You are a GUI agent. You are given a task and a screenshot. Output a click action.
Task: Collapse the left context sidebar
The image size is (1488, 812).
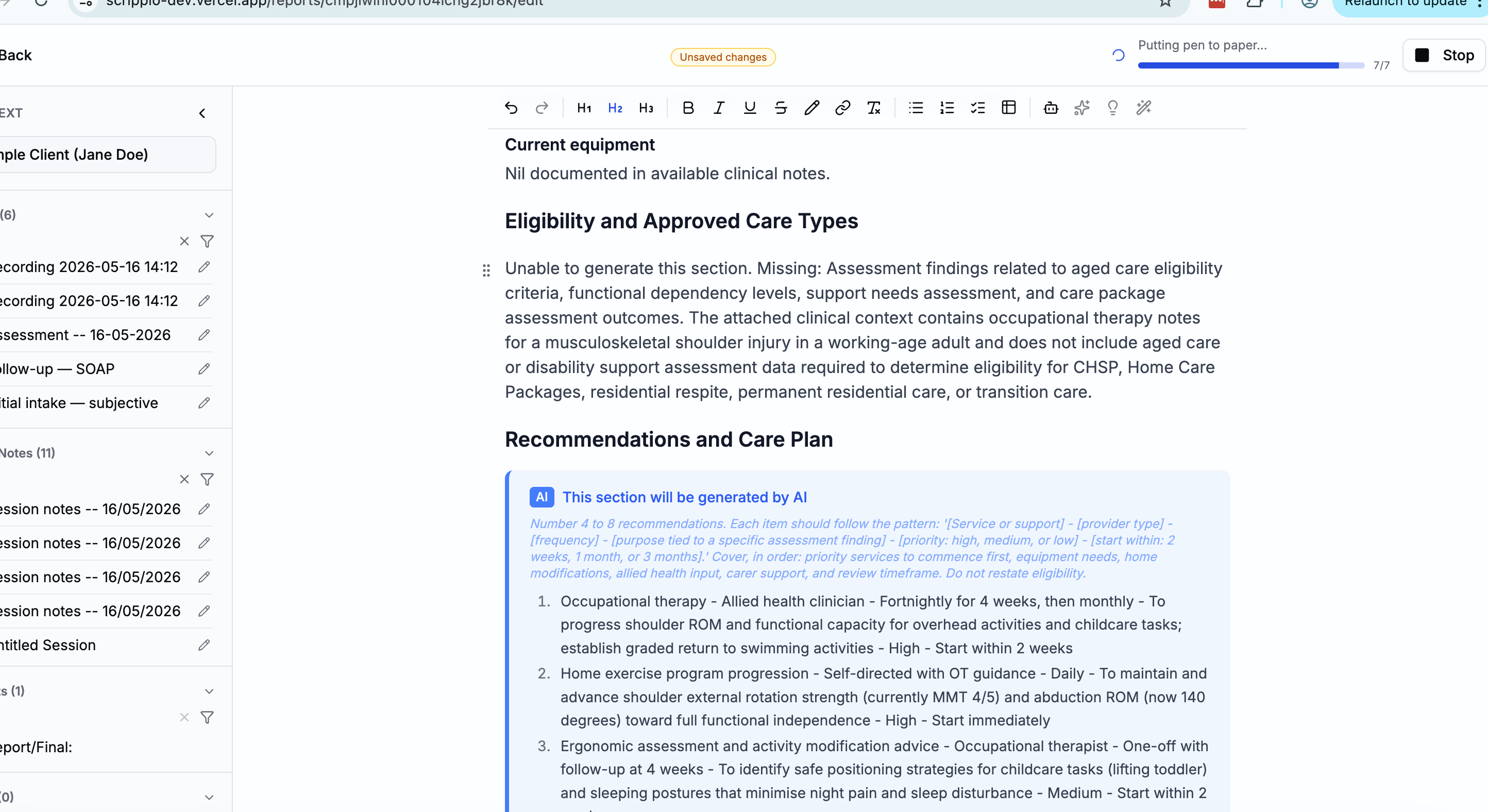click(x=202, y=113)
